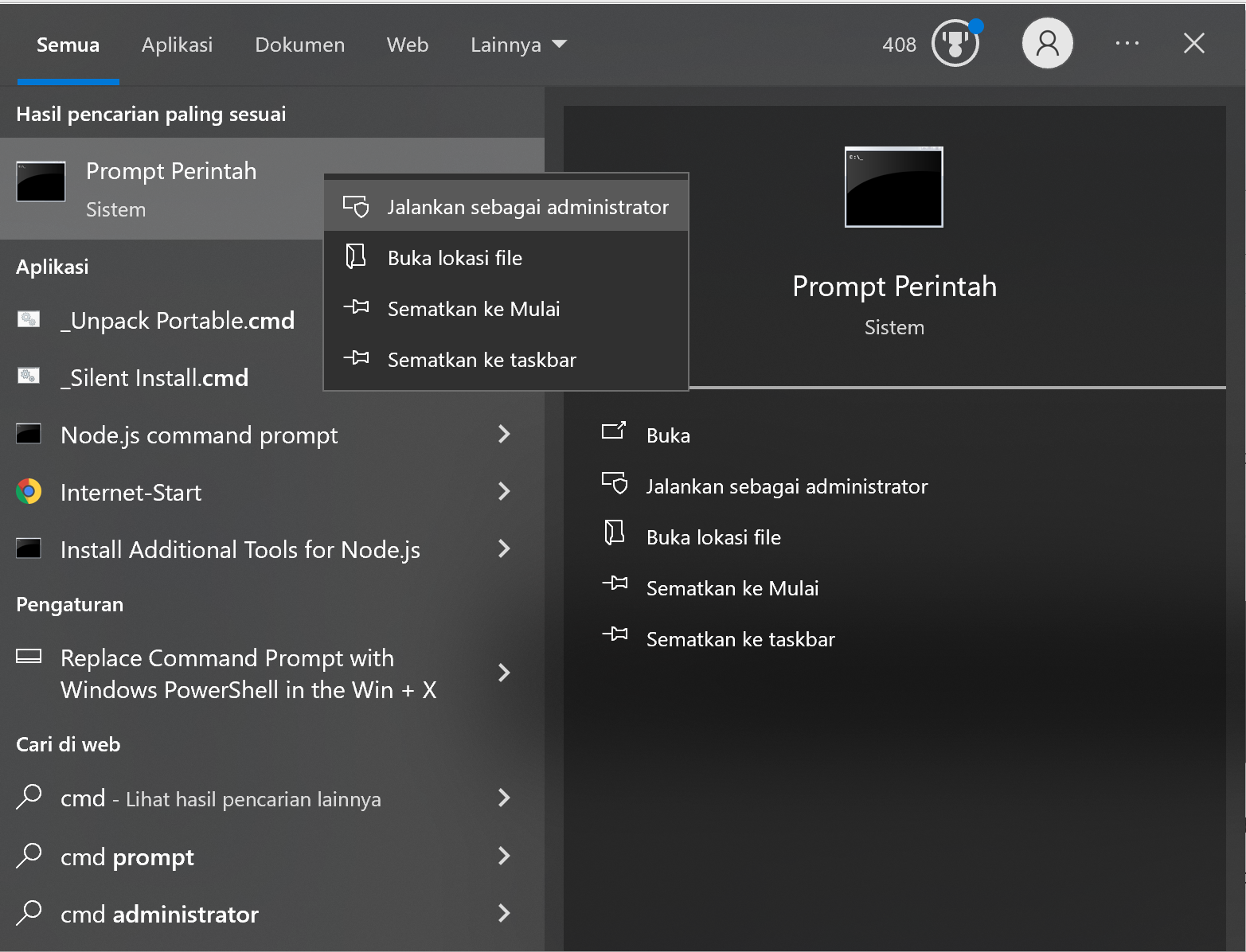
Task: Choose Buka lokasi file in context menu
Action: [x=506, y=258]
